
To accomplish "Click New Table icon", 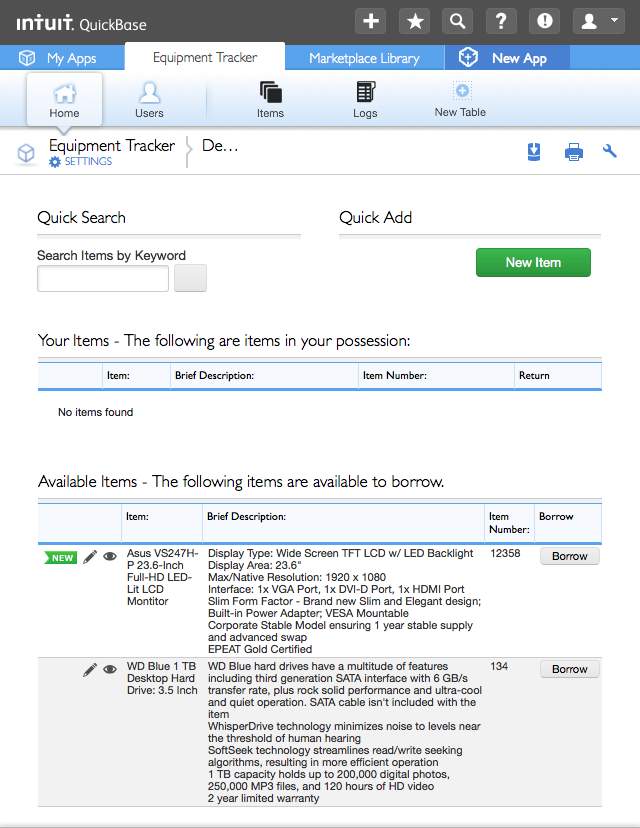I will coord(460,99).
